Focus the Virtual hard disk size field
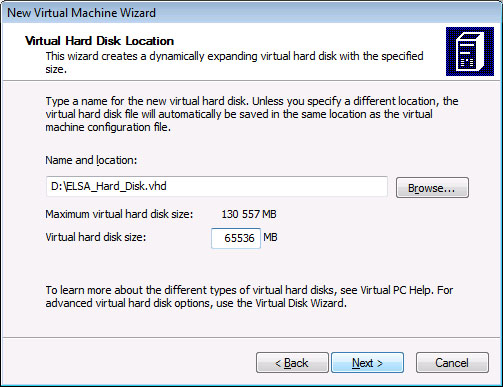This screenshot has height=387, width=503. point(236,238)
